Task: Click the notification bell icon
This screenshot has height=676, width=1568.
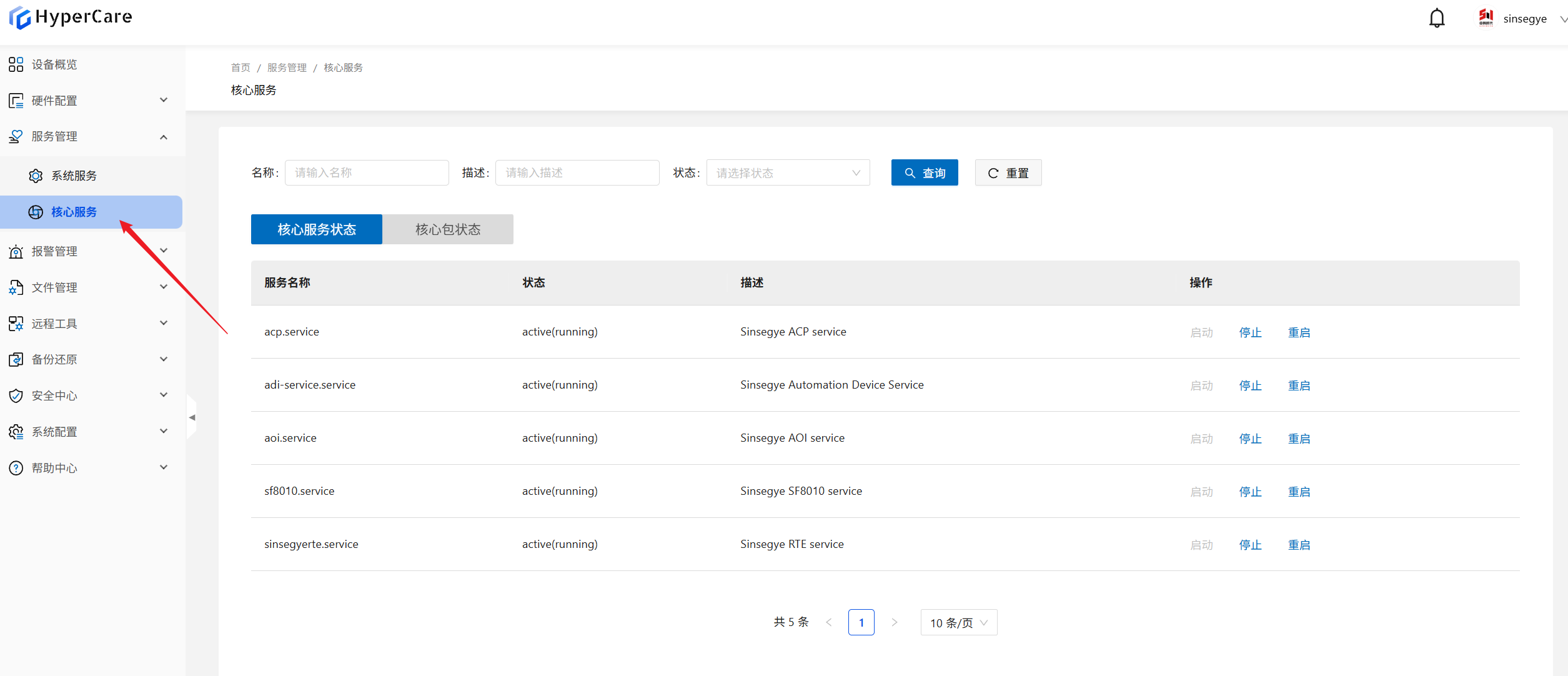Action: 1437,18
